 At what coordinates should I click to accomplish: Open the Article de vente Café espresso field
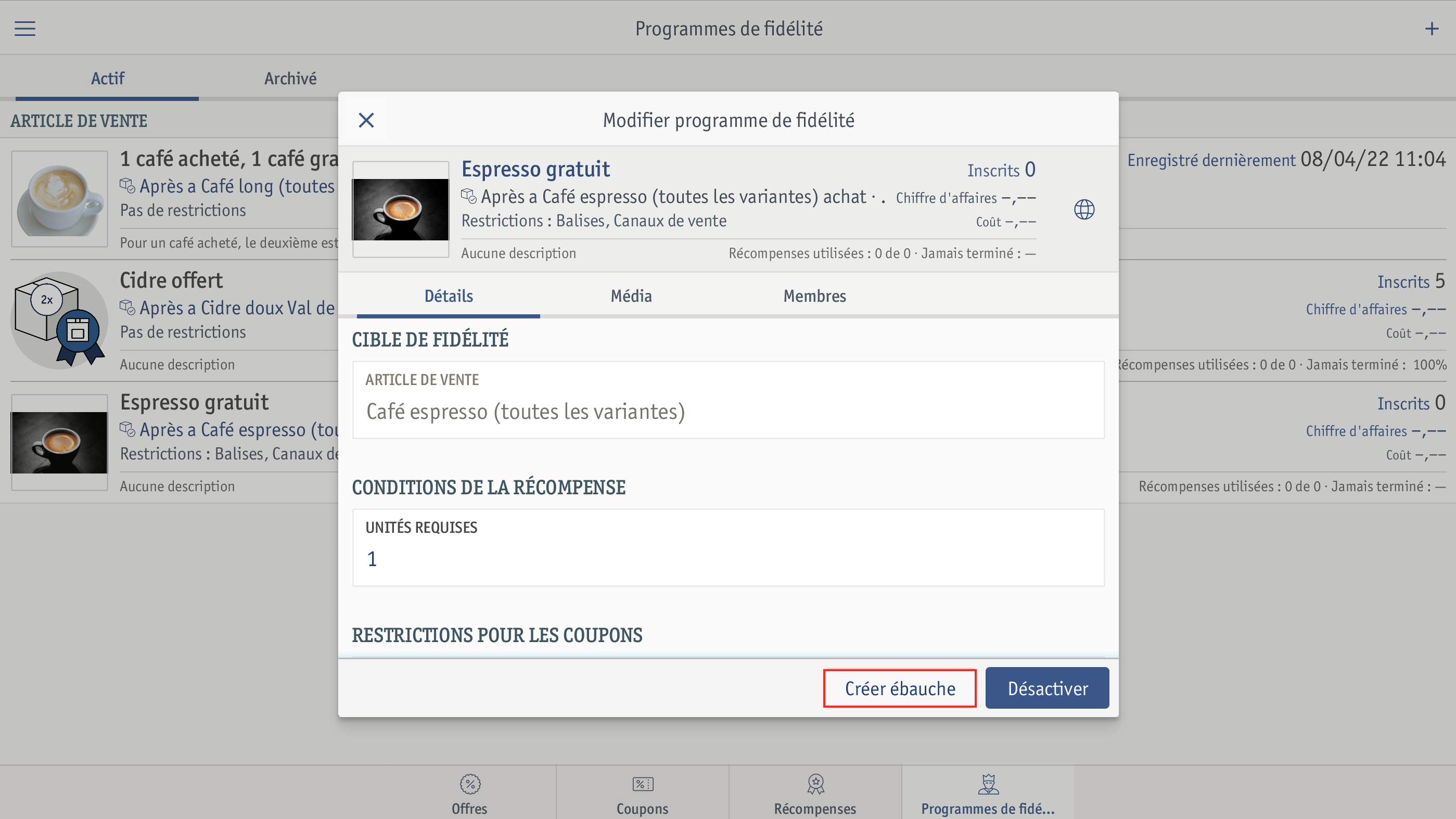[729, 400]
